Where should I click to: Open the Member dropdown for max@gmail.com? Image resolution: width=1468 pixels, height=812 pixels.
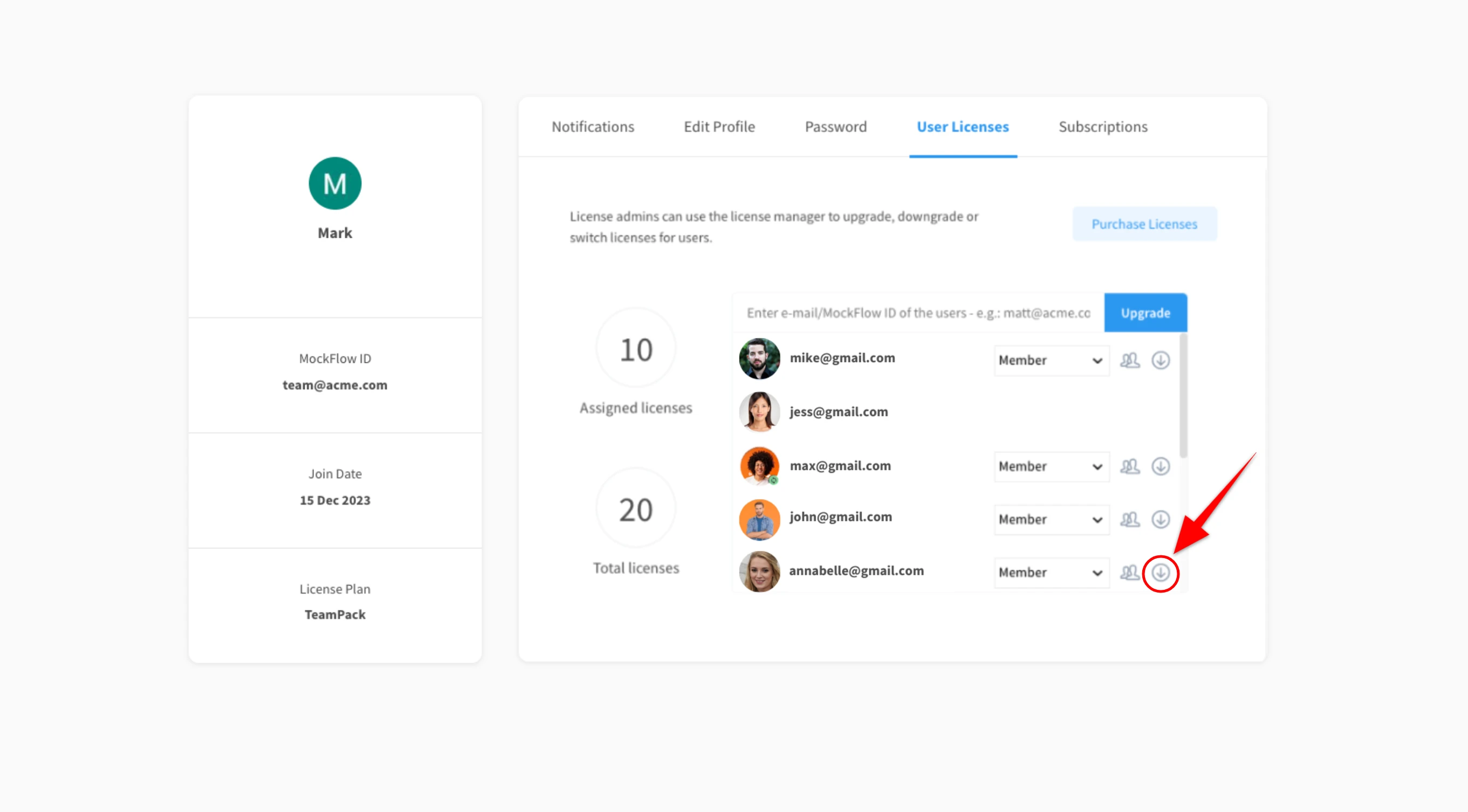click(x=1052, y=466)
